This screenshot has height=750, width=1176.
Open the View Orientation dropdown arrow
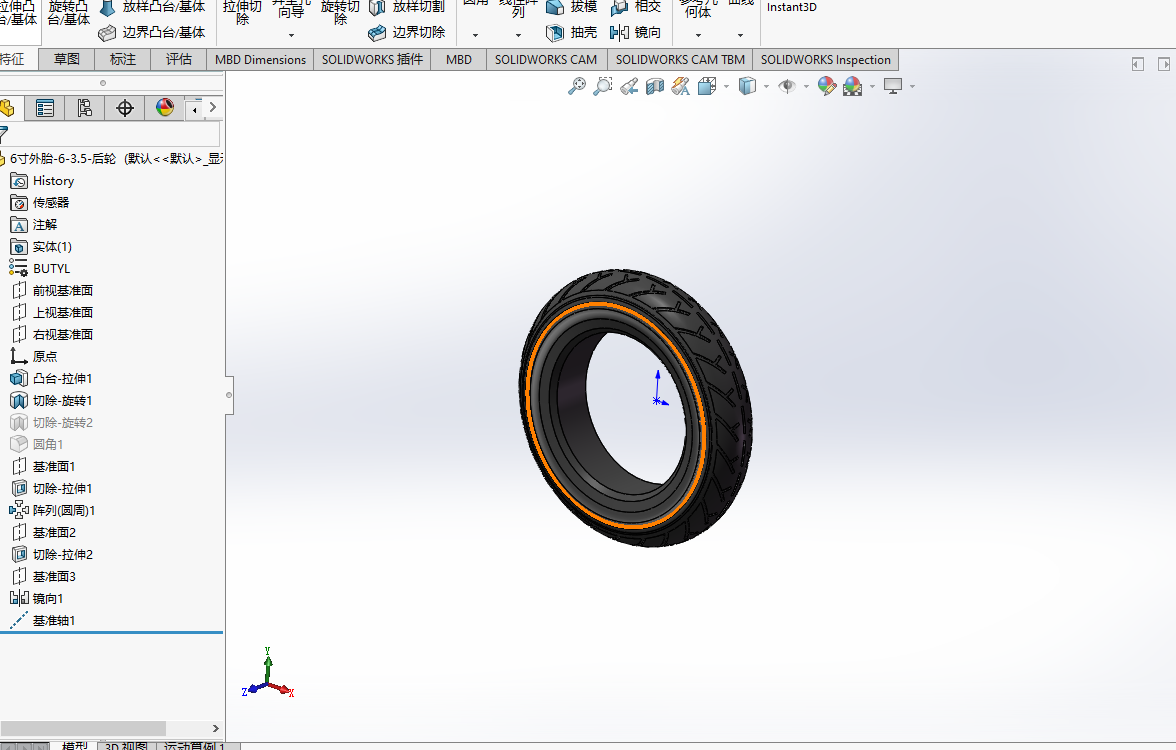(726, 87)
